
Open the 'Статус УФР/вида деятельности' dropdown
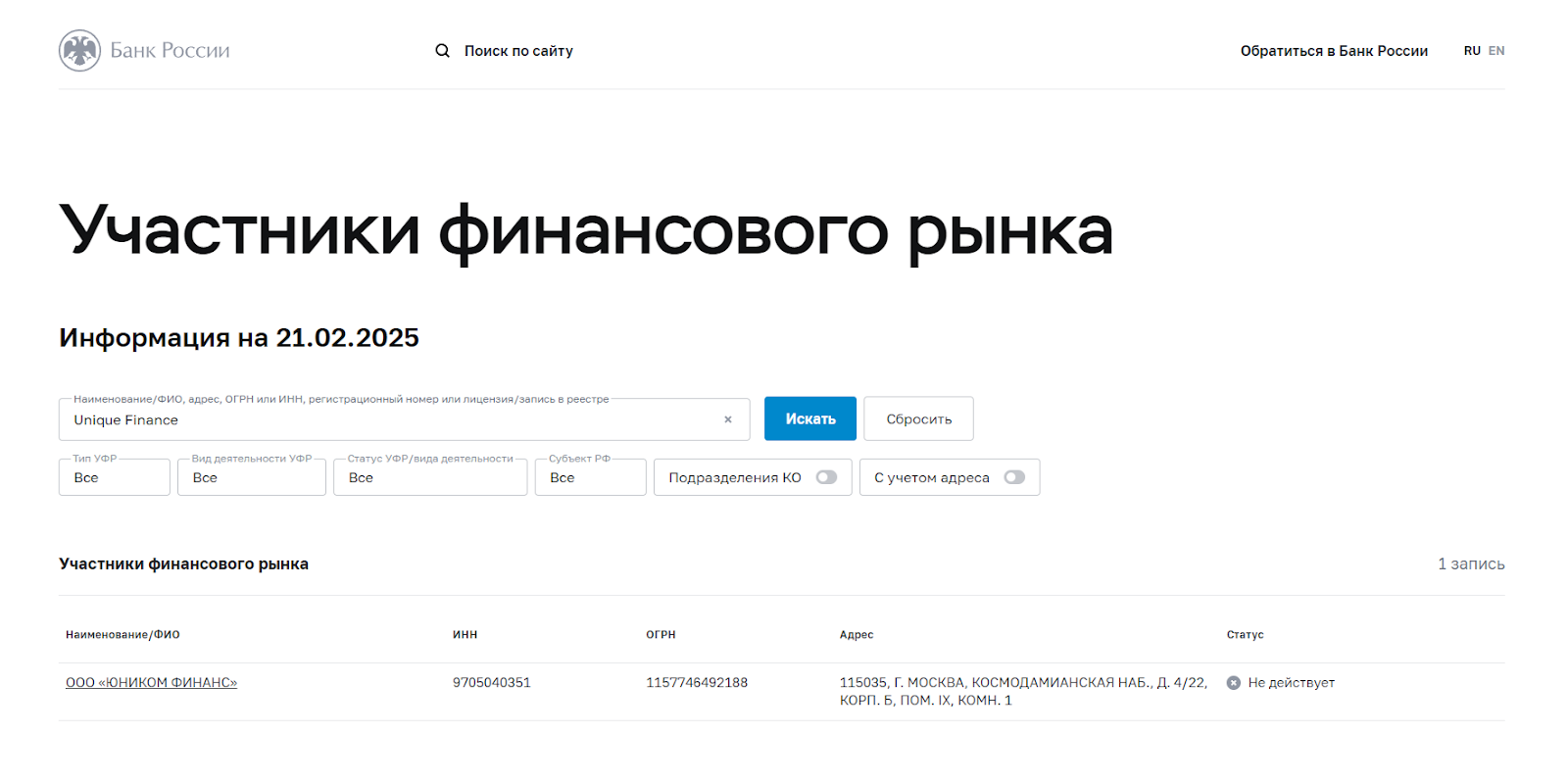(430, 477)
